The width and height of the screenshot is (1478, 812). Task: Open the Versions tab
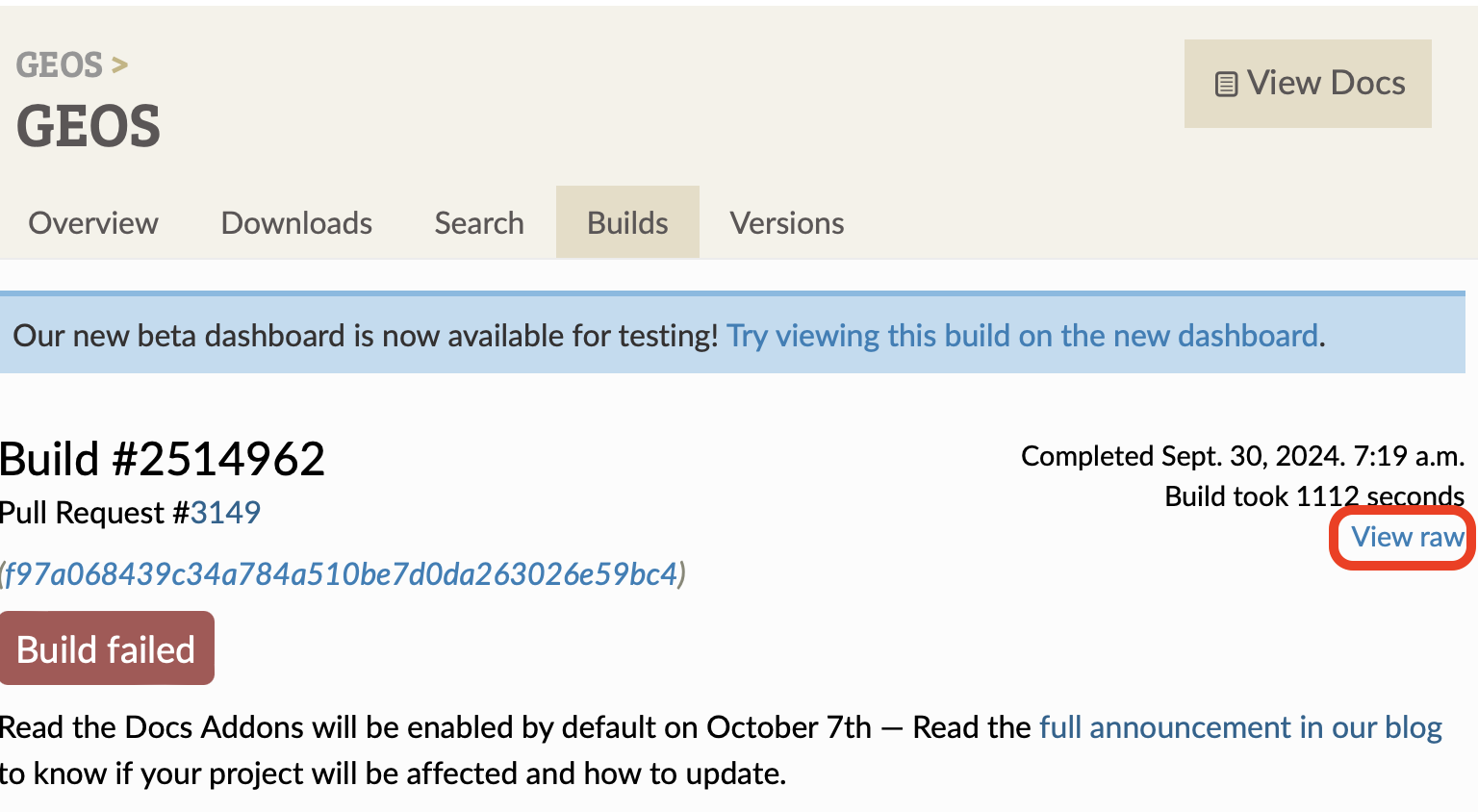(786, 223)
